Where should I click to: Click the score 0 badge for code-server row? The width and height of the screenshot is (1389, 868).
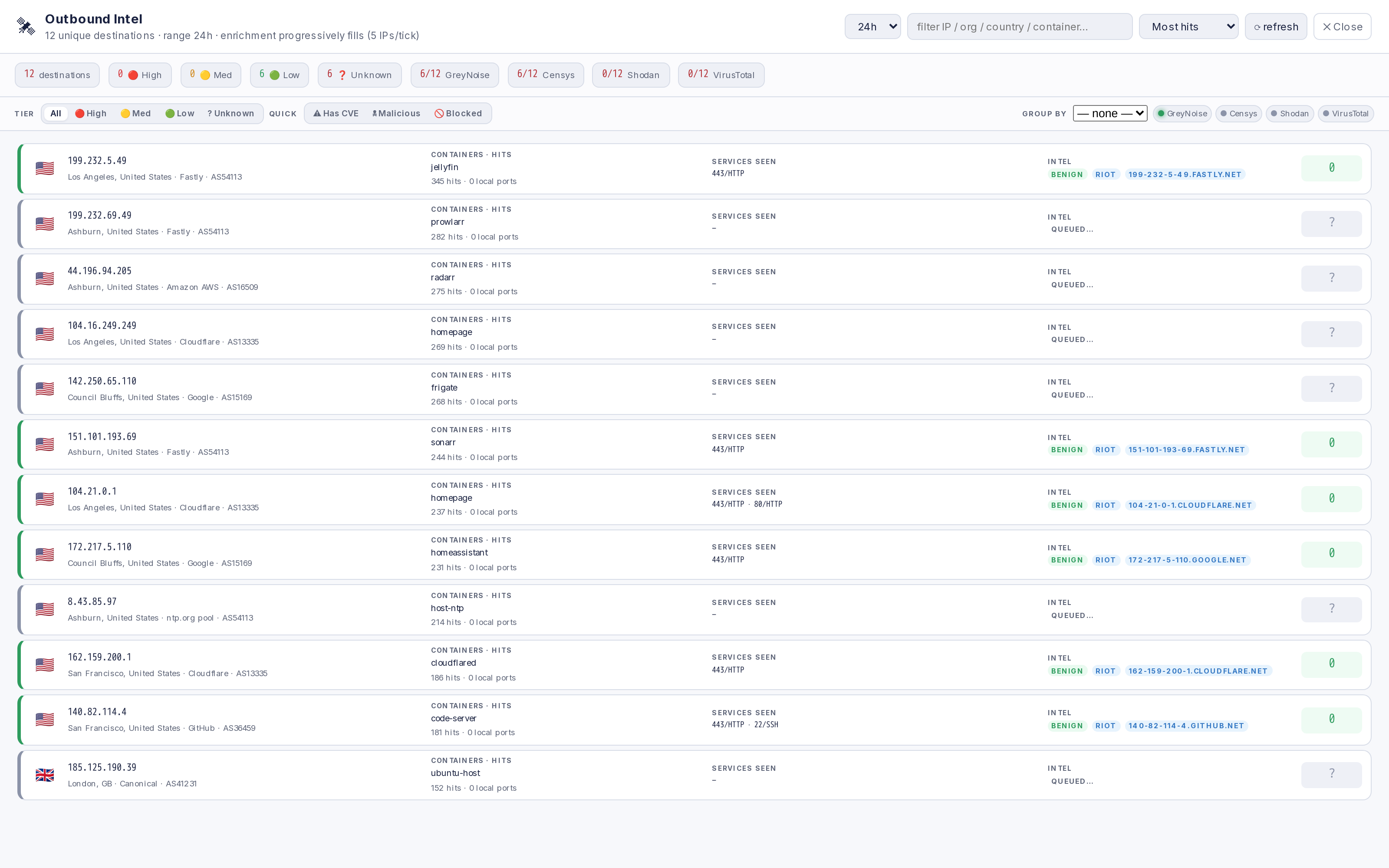click(x=1331, y=719)
